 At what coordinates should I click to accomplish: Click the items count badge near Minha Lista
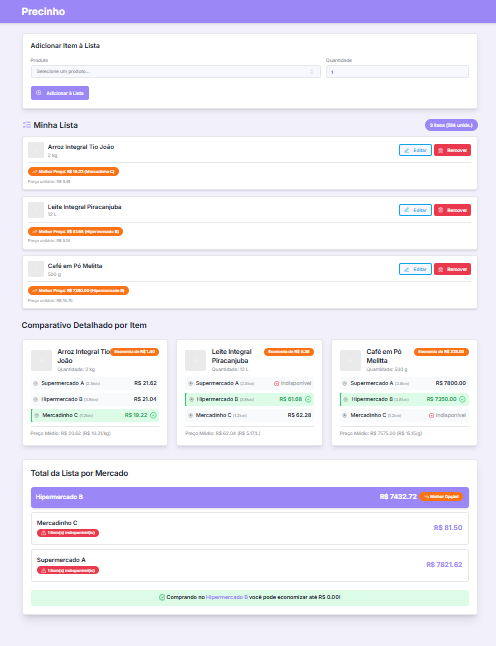click(451, 125)
